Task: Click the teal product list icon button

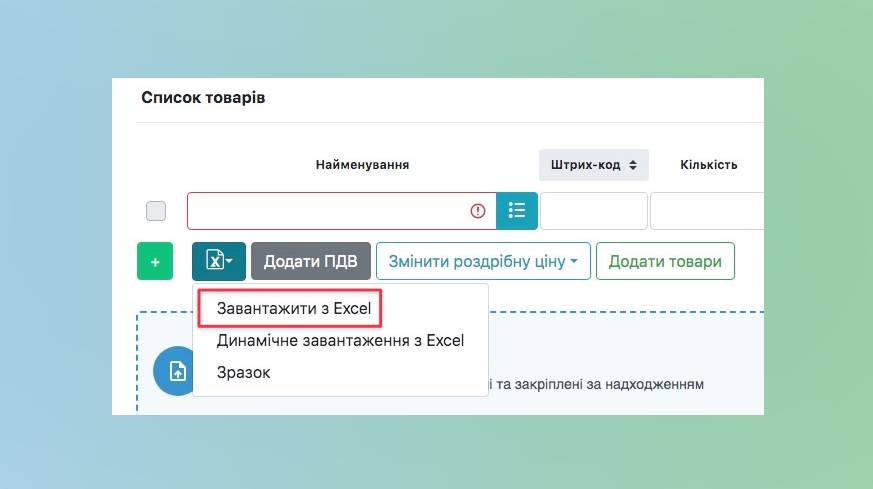Action: click(x=517, y=211)
